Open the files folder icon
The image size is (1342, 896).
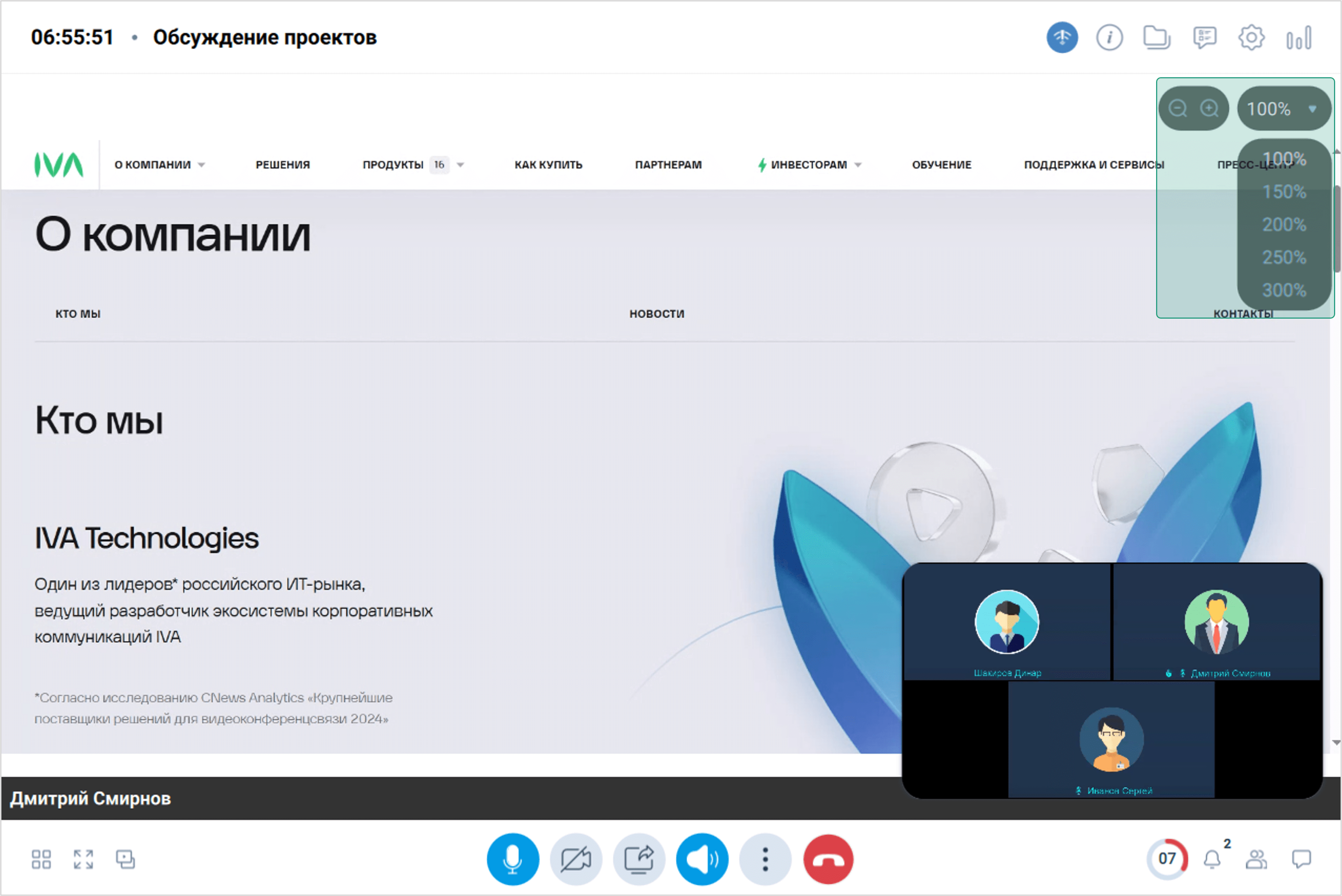[x=1156, y=38]
